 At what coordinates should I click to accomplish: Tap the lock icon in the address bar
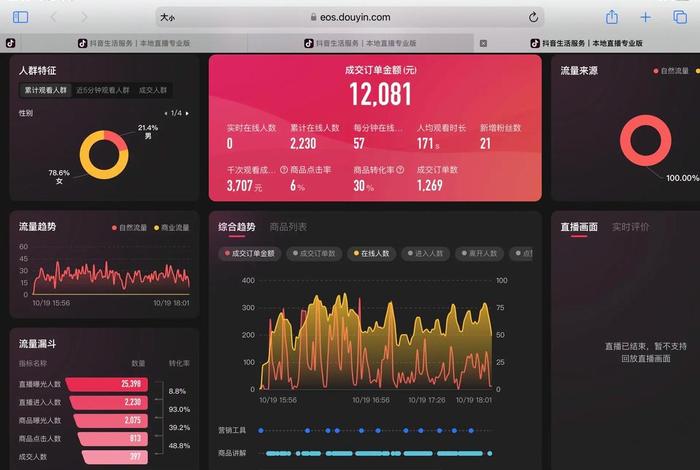pos(313,17)
